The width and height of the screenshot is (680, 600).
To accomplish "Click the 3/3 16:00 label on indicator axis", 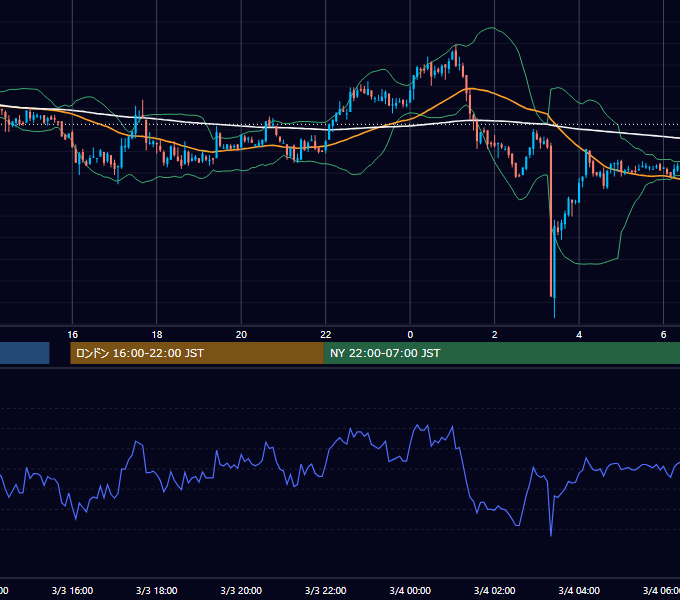I will (72, 591).
